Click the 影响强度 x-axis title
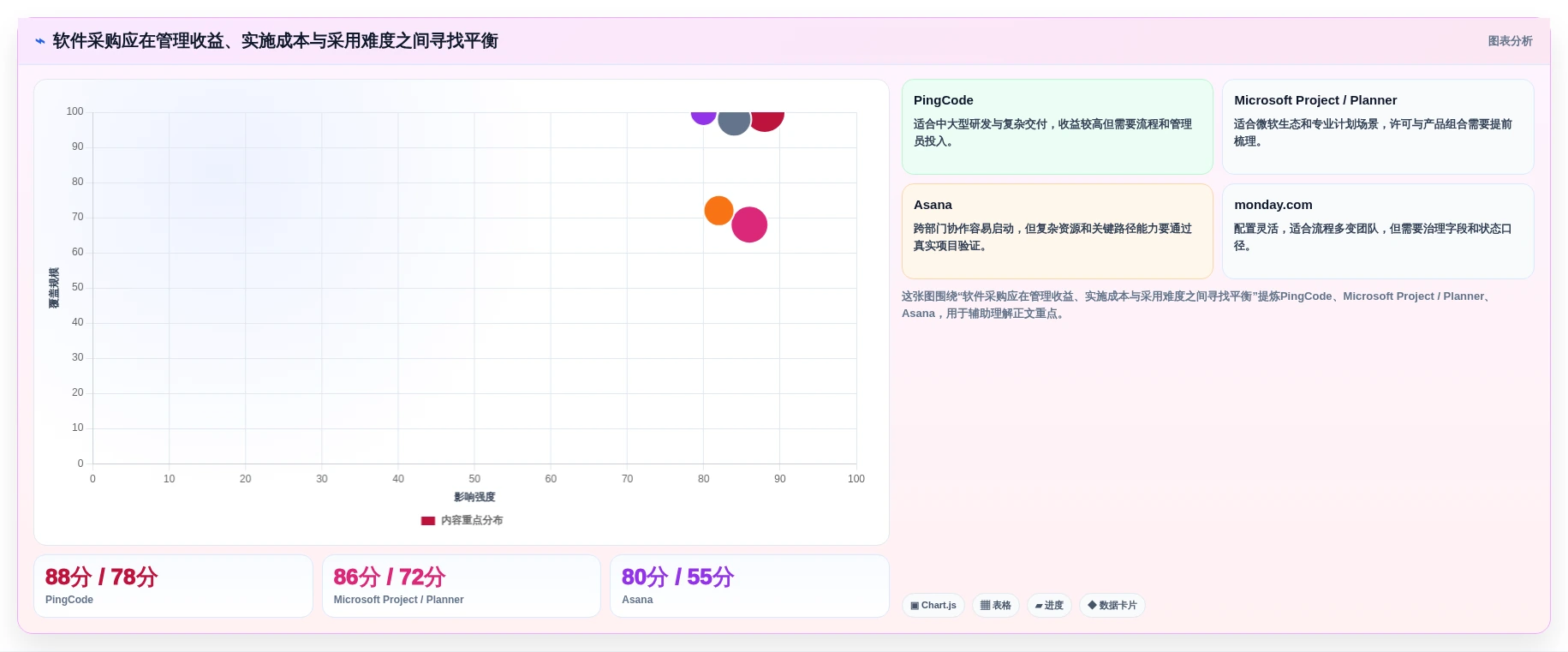The width and height of the screenshot is (1568, 652). pos(474,497)
